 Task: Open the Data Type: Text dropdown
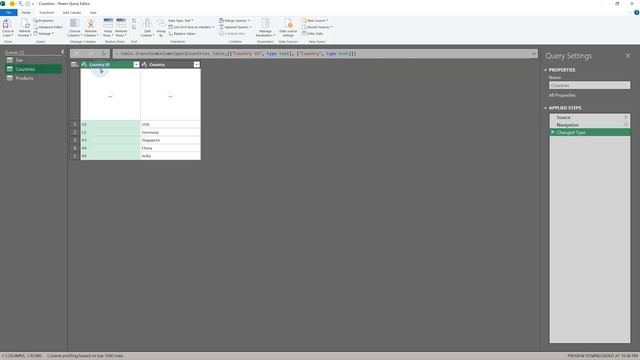click(x=181, y=20)
